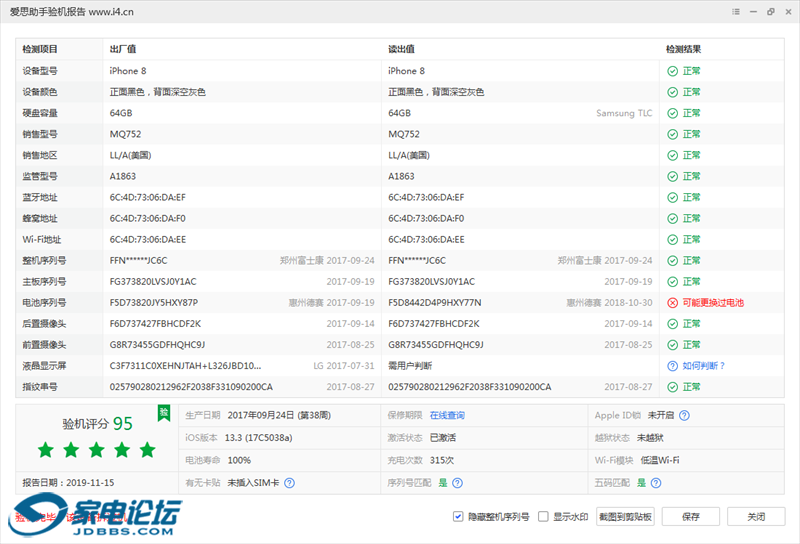Screen dimensions: 800x544
Task: Click the green check icon for 指纹串号 row
Action: click(672, 387)
